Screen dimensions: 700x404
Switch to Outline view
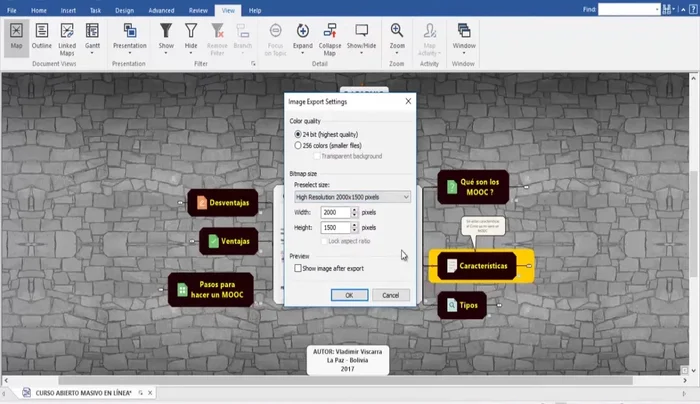42,32
